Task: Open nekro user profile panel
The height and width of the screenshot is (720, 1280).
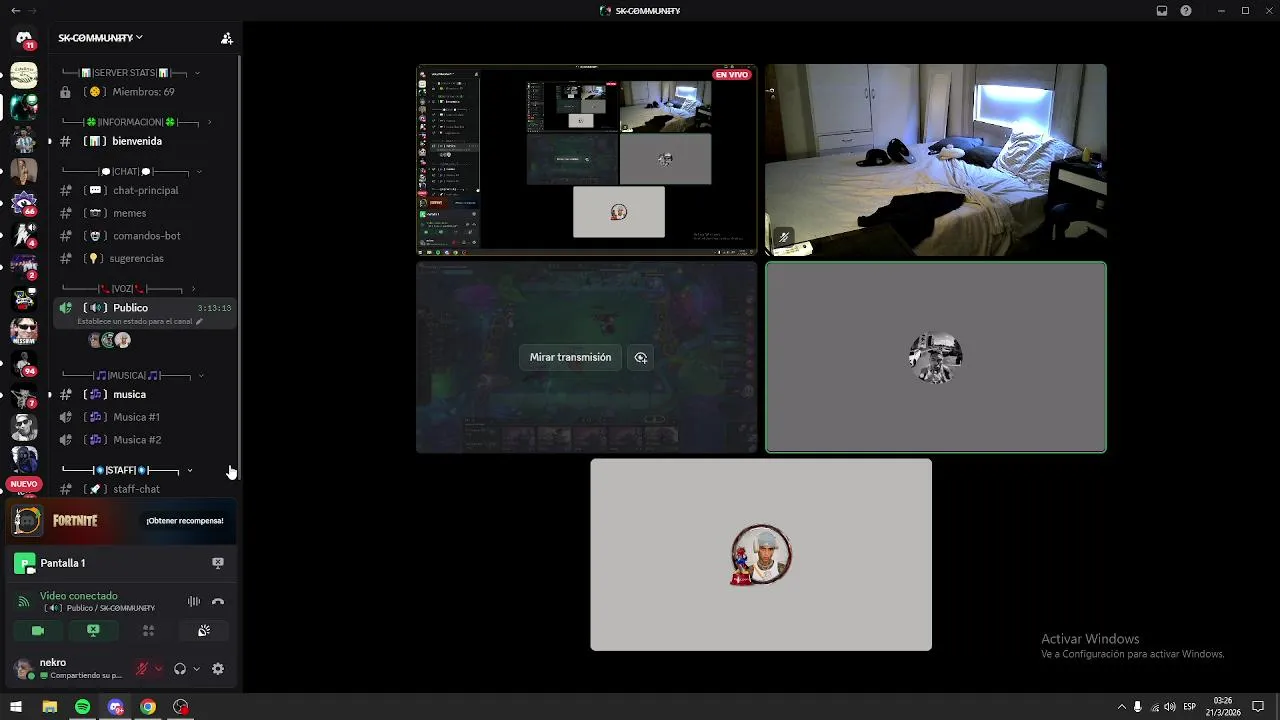Action: (68, 669)
